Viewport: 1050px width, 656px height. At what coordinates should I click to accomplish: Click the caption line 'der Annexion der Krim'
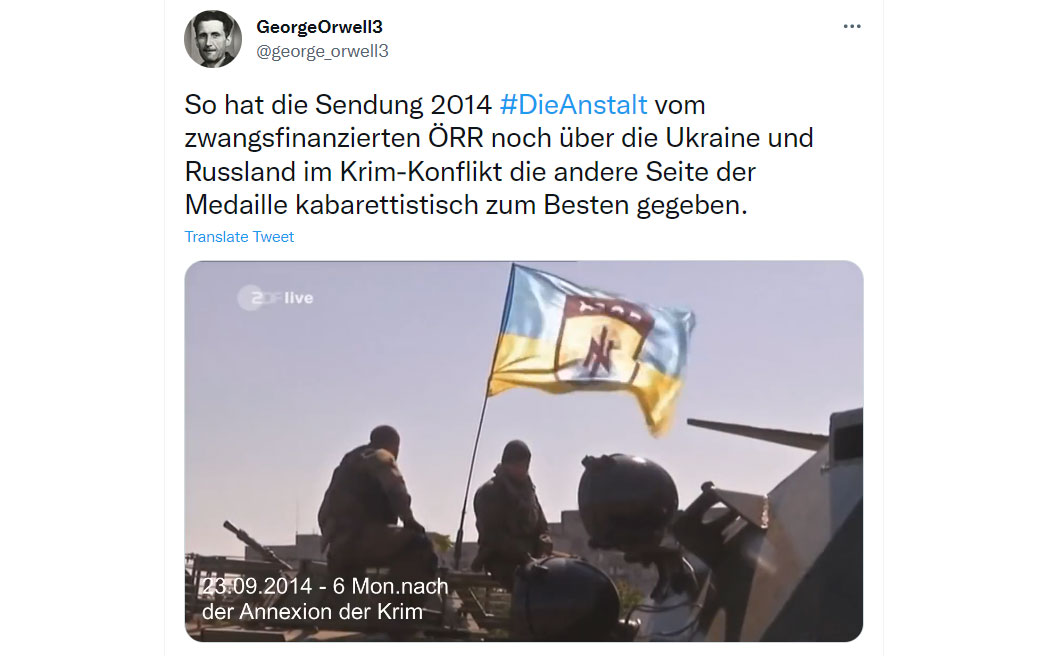[312, 612]
